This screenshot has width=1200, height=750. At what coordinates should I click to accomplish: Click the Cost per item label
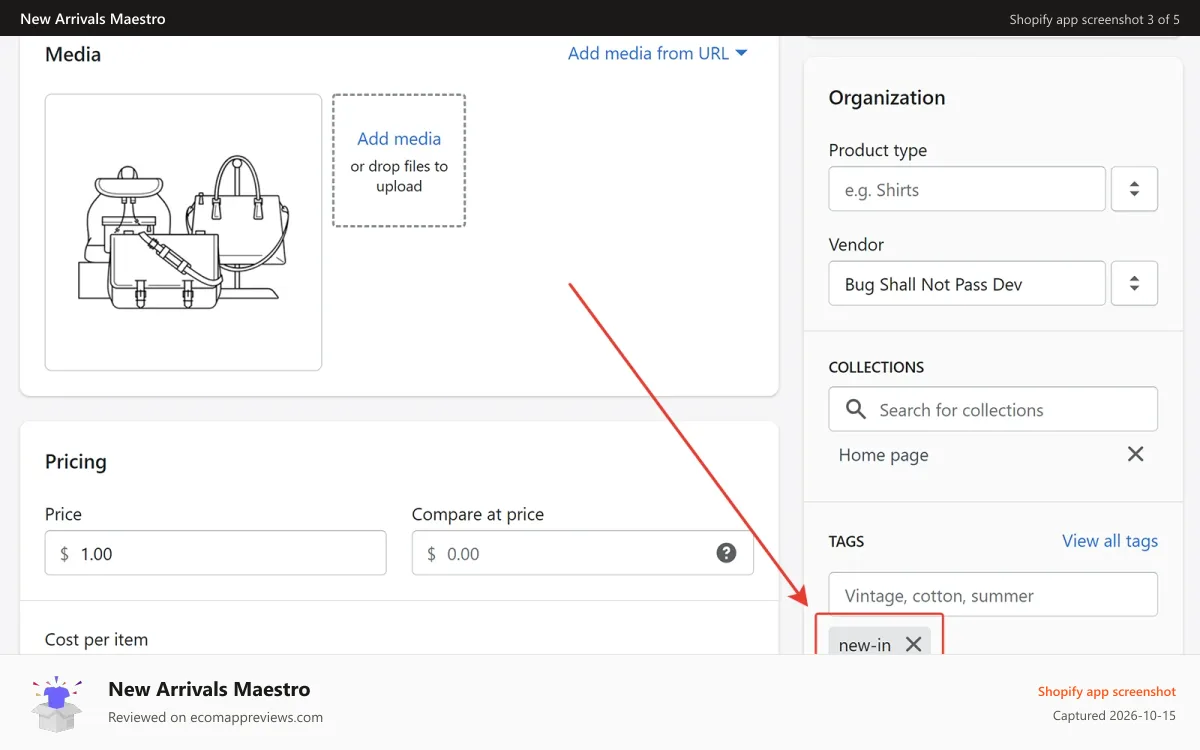pos(96,639)
